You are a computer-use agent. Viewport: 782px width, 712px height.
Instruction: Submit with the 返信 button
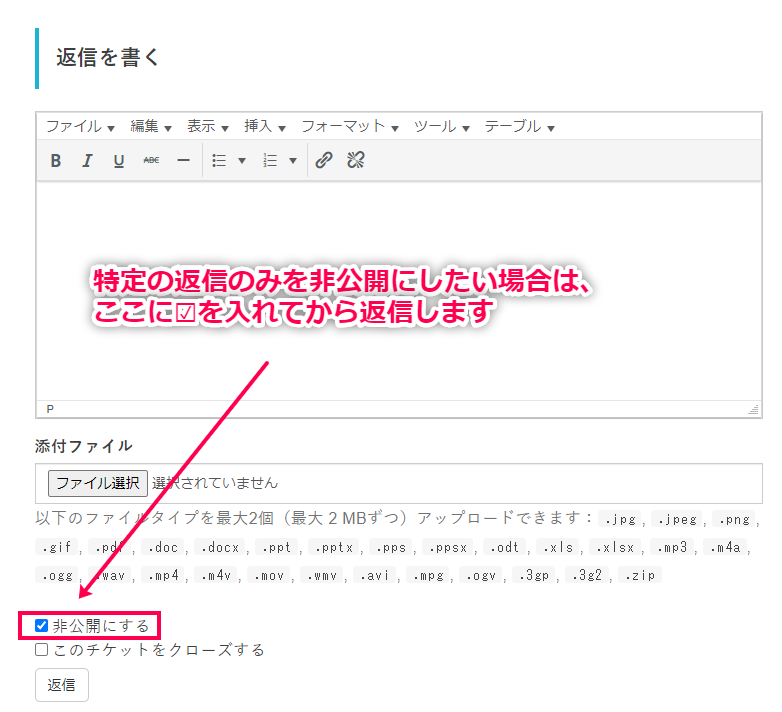point(62,685)
